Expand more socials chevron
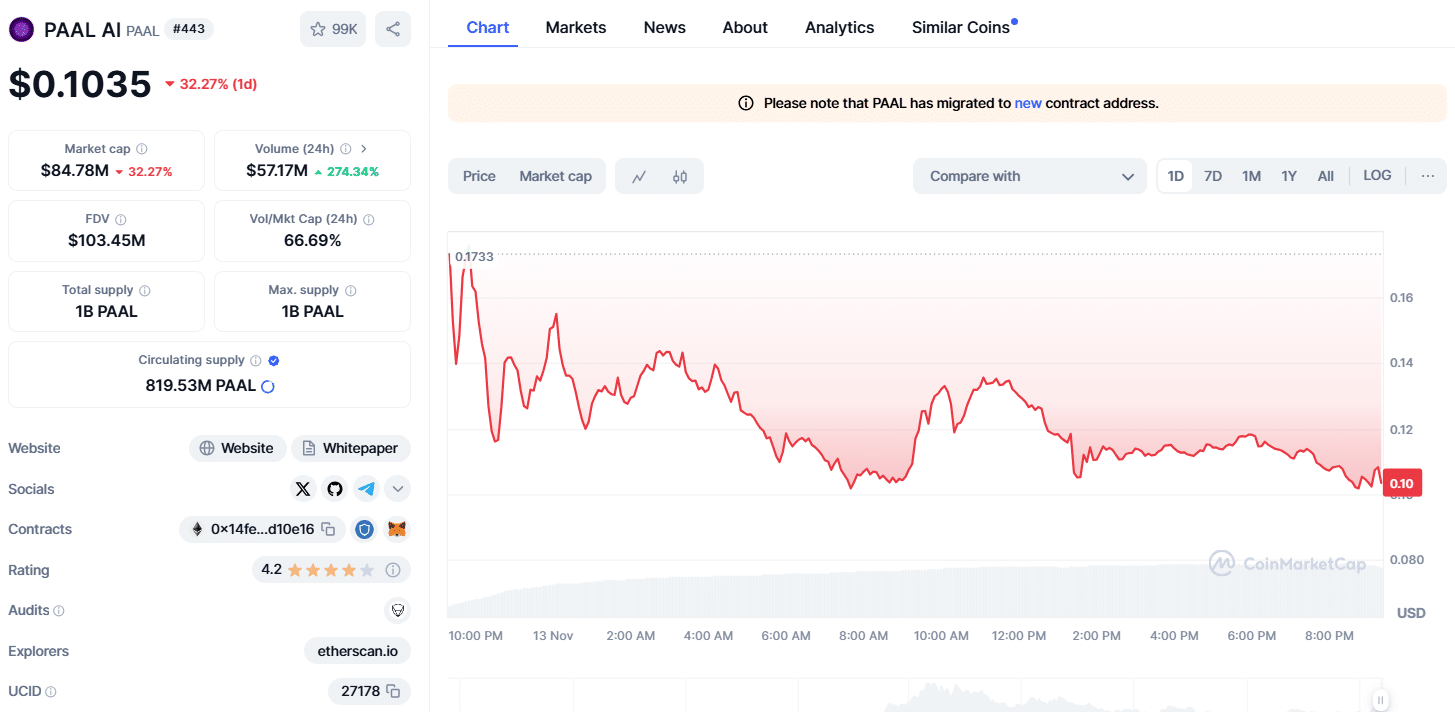Viewport: 1455px width, 712px height. [398, 489]
